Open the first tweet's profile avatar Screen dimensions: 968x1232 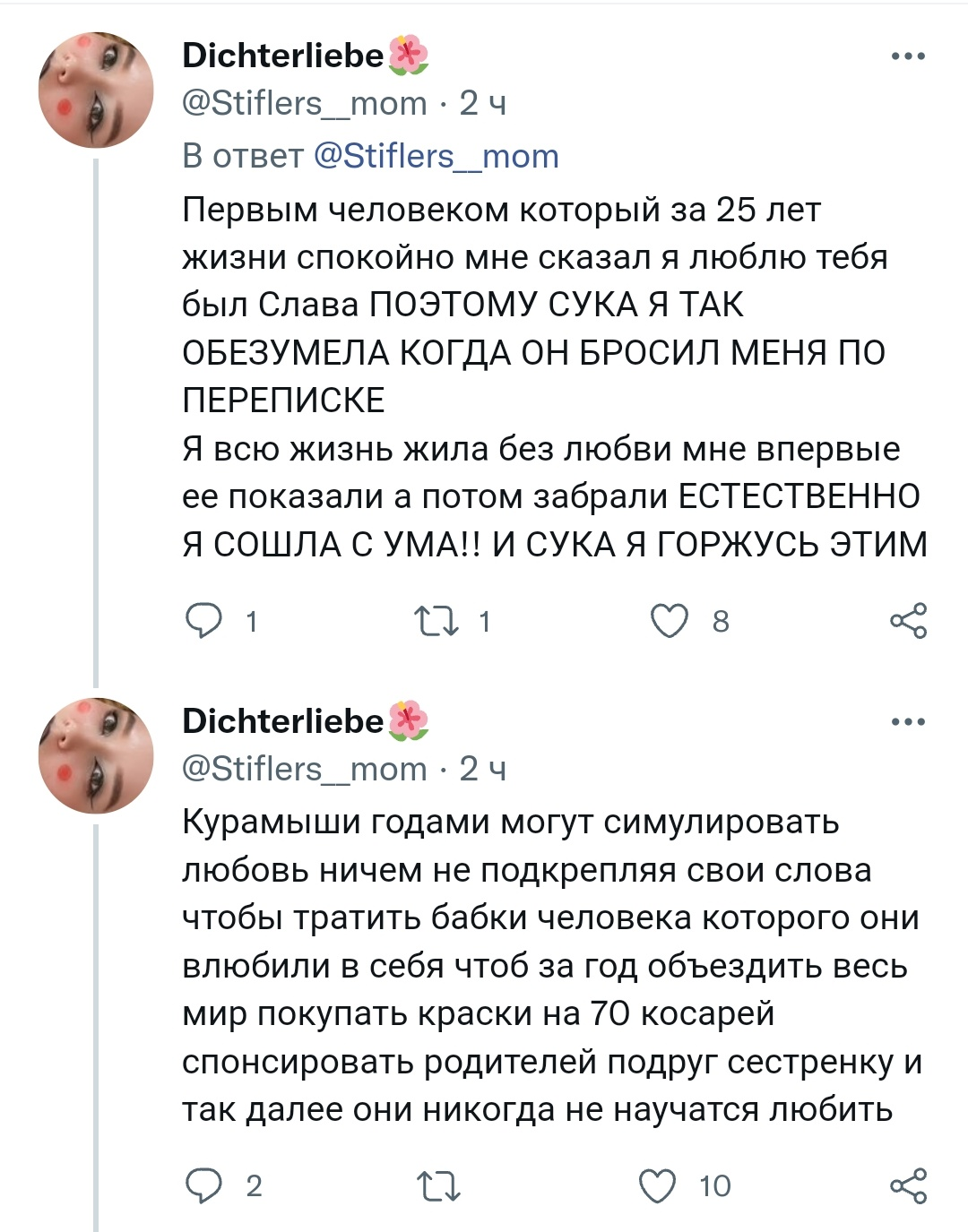96,90
